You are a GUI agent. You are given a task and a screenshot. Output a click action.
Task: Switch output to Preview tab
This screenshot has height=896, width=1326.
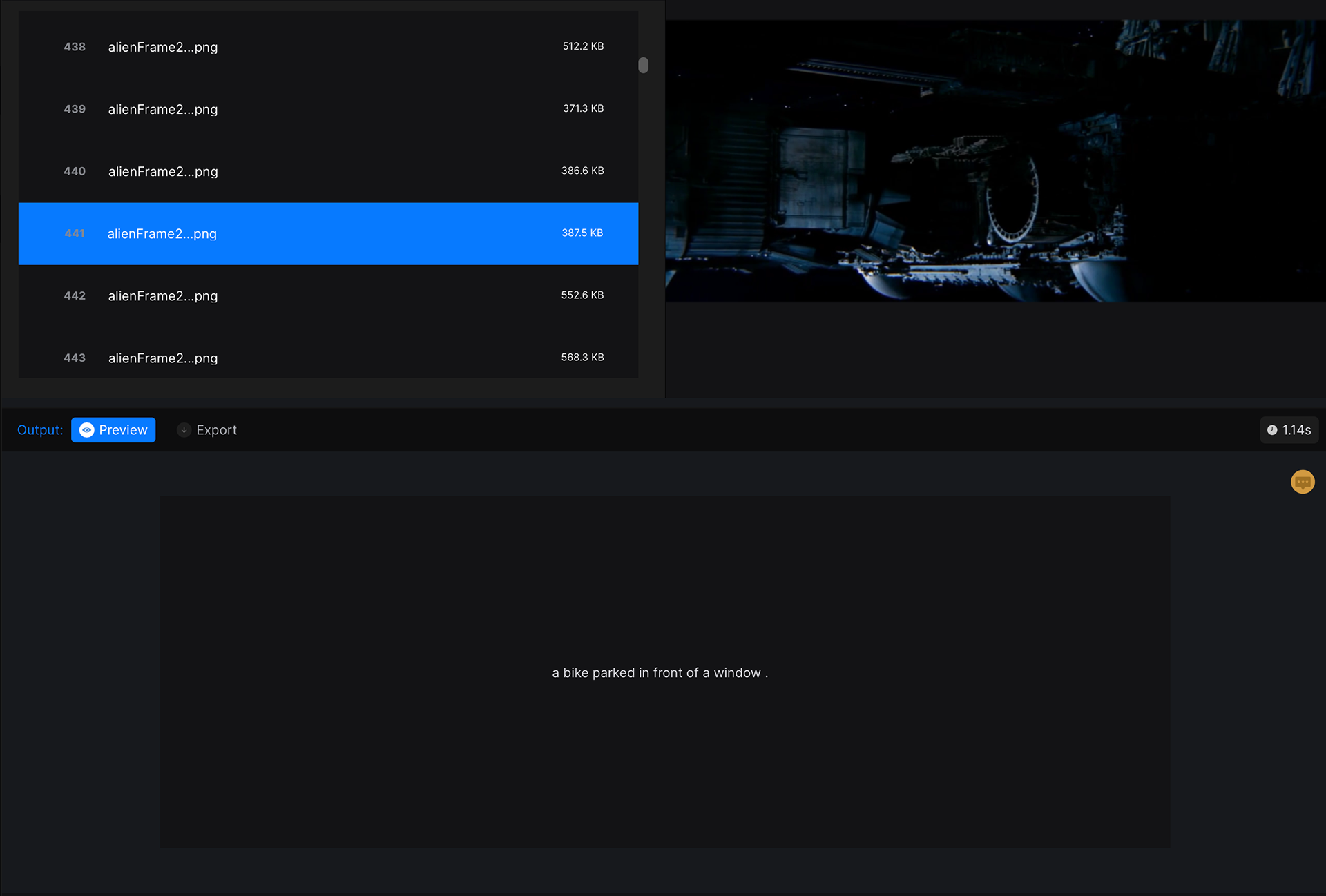tap(113, 430)
